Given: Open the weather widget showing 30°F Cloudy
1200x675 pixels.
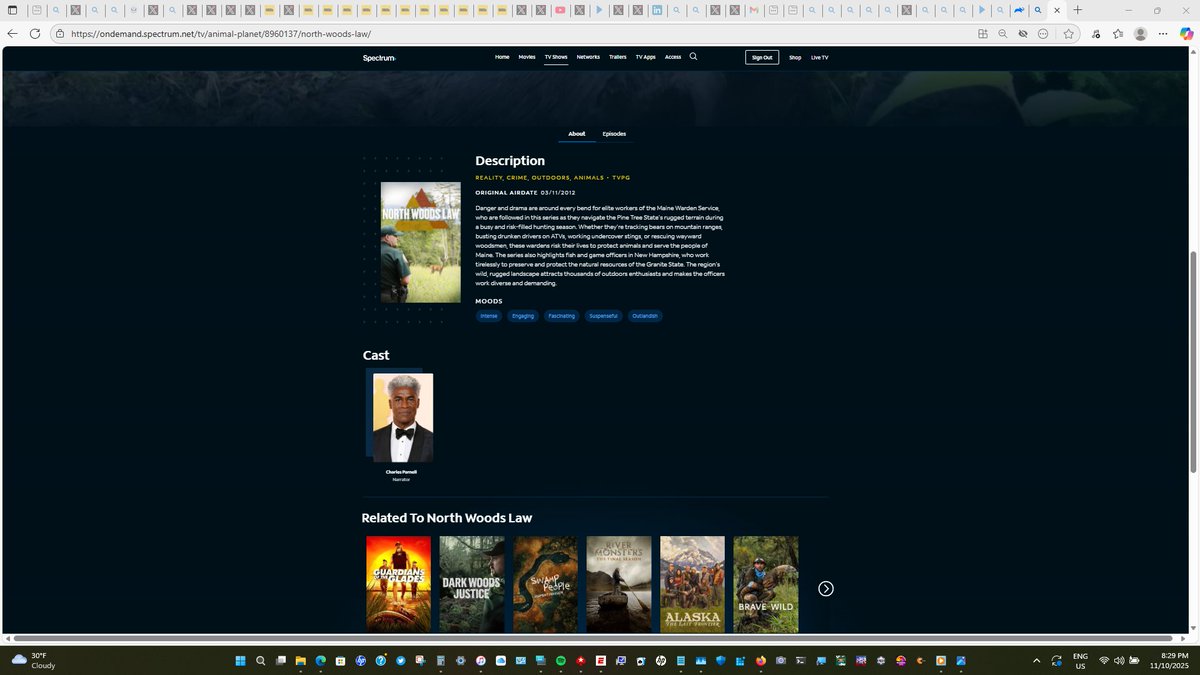Looking at the screenshot, I should (x=33, y=660).
